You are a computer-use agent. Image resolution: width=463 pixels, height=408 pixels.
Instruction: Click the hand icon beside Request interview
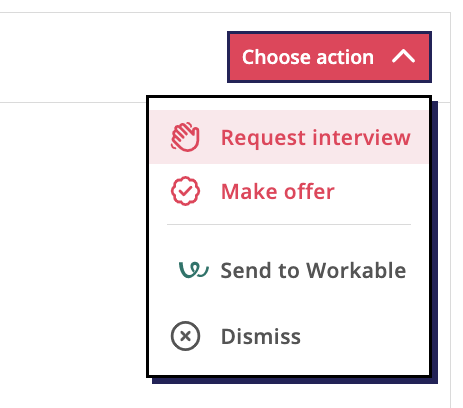click(185, 137)
